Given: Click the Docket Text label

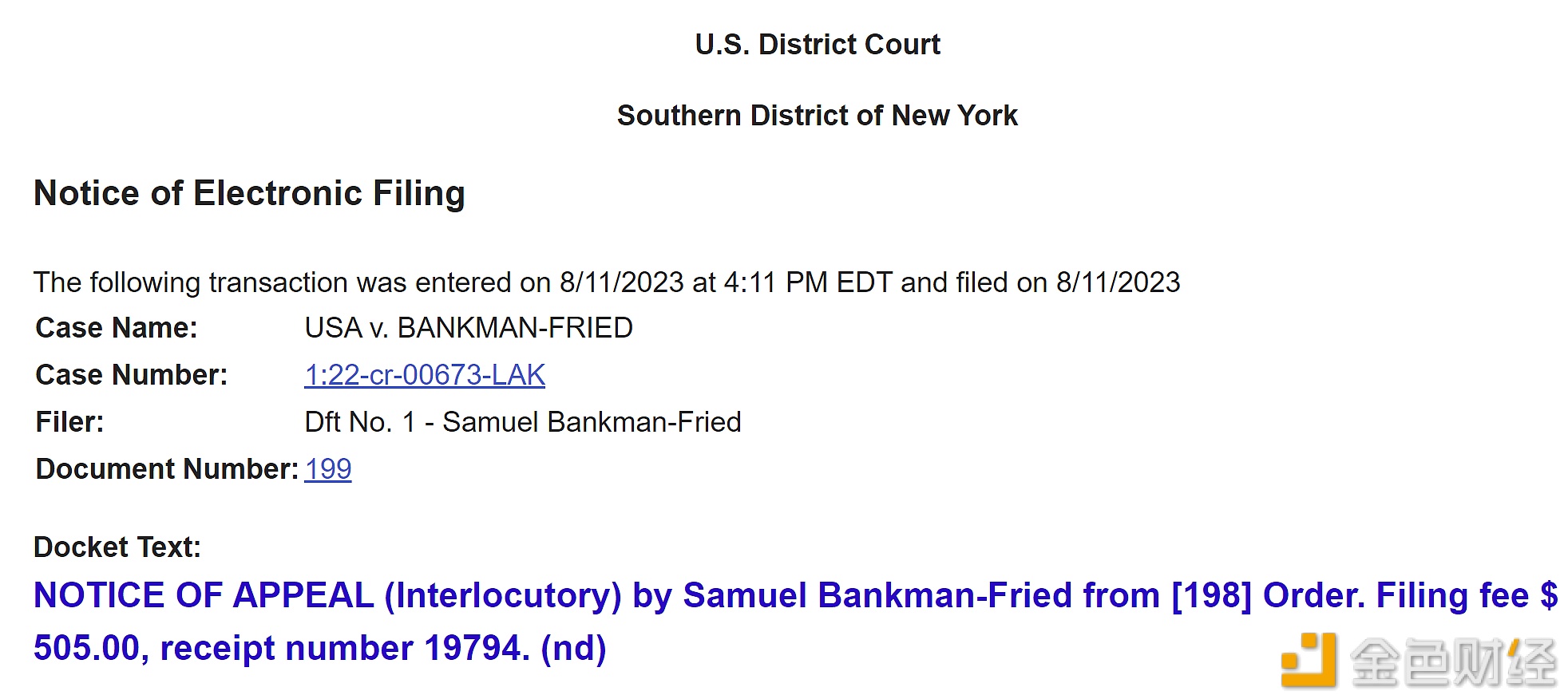Looking at the screenshot, I should point(117,547).
